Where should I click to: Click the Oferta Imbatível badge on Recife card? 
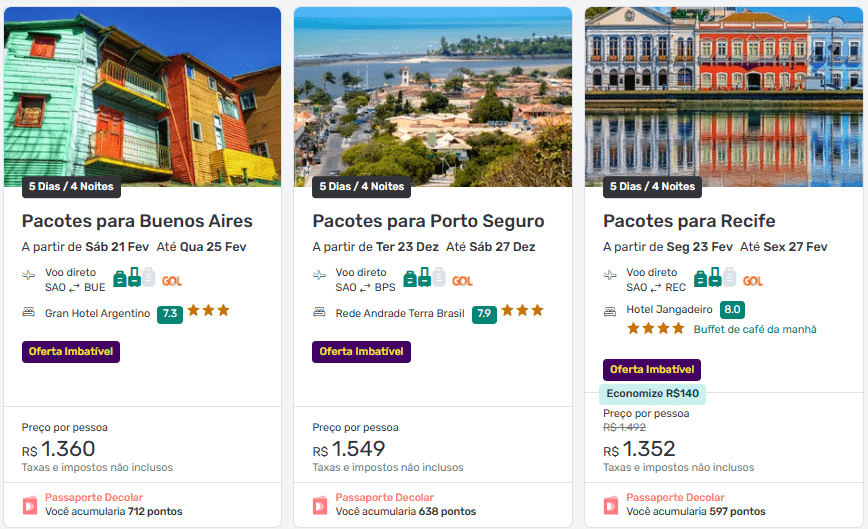[x=652, y=370]
